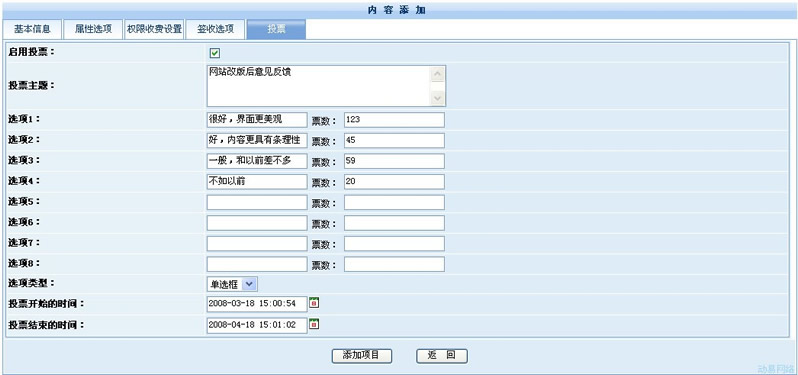Viewport: 798px width, 375px height.
Task: Click the empty 选项6 text field
Action: (x=257, y=223)
